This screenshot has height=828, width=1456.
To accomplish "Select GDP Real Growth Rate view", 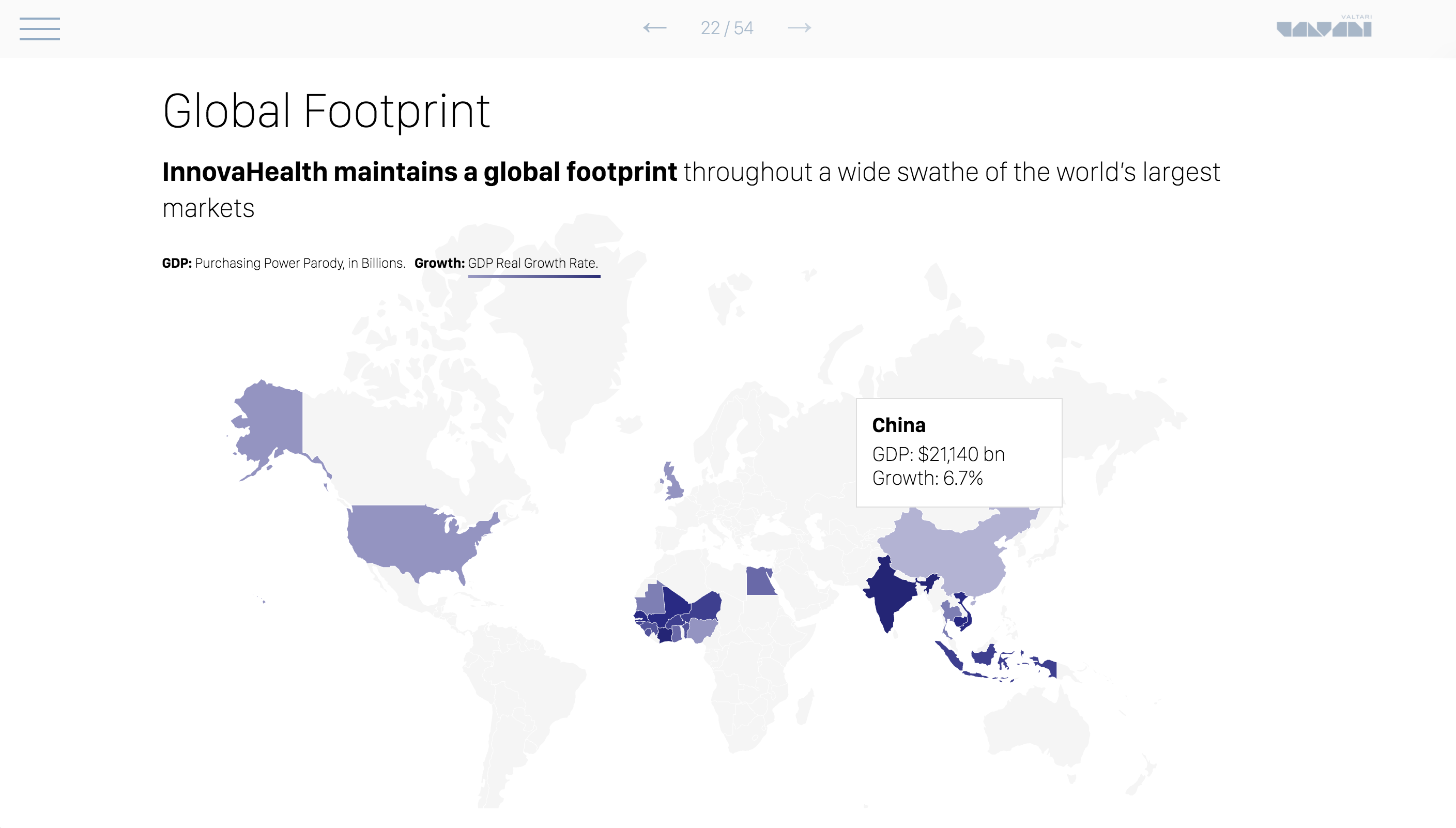I will point(533,263).
